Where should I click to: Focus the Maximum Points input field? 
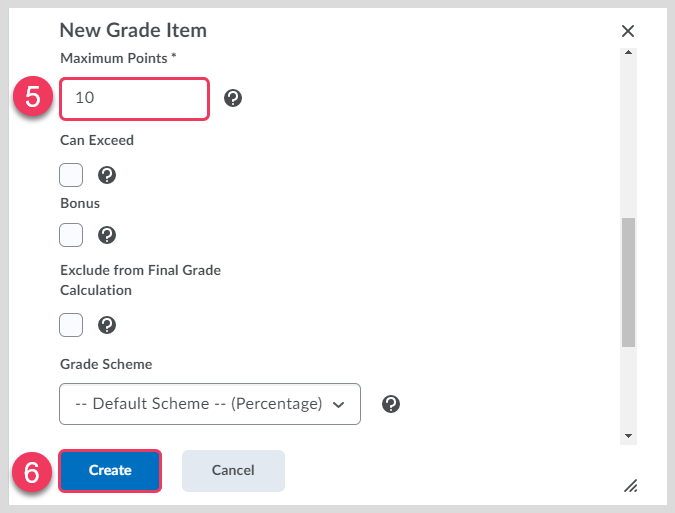pos(134,98)
